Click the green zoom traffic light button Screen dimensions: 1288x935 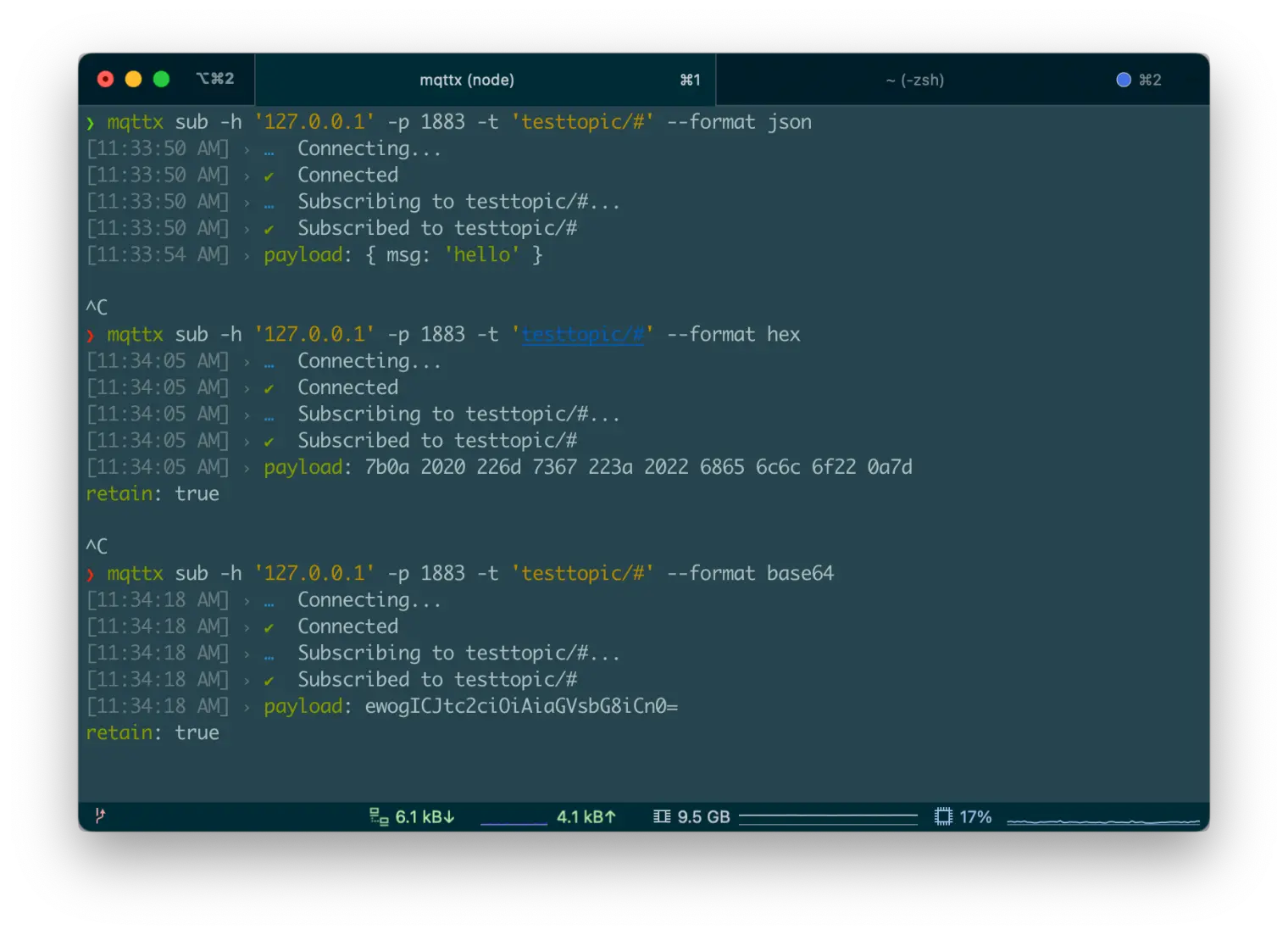coord(160,78)
